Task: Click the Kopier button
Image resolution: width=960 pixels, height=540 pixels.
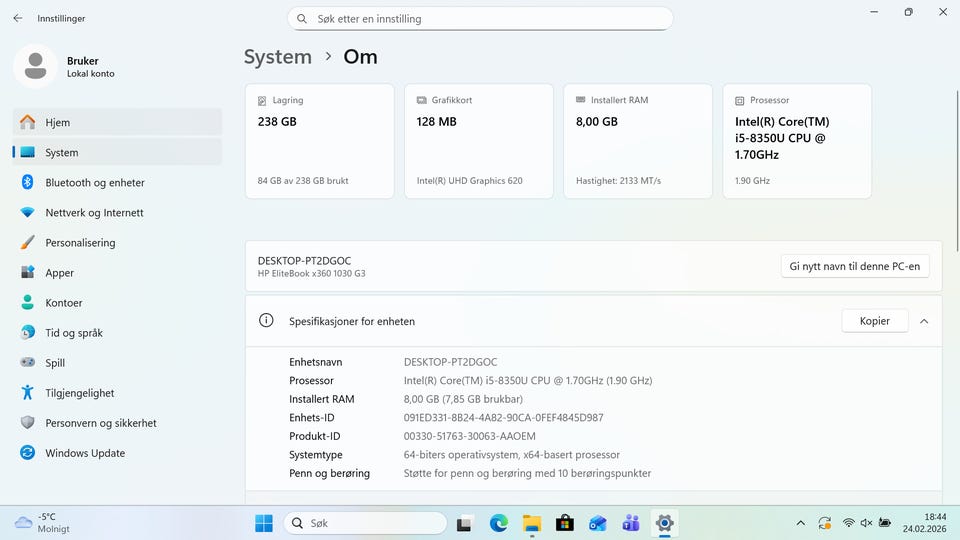Action: pyautogui.click(x=874, y=321)
